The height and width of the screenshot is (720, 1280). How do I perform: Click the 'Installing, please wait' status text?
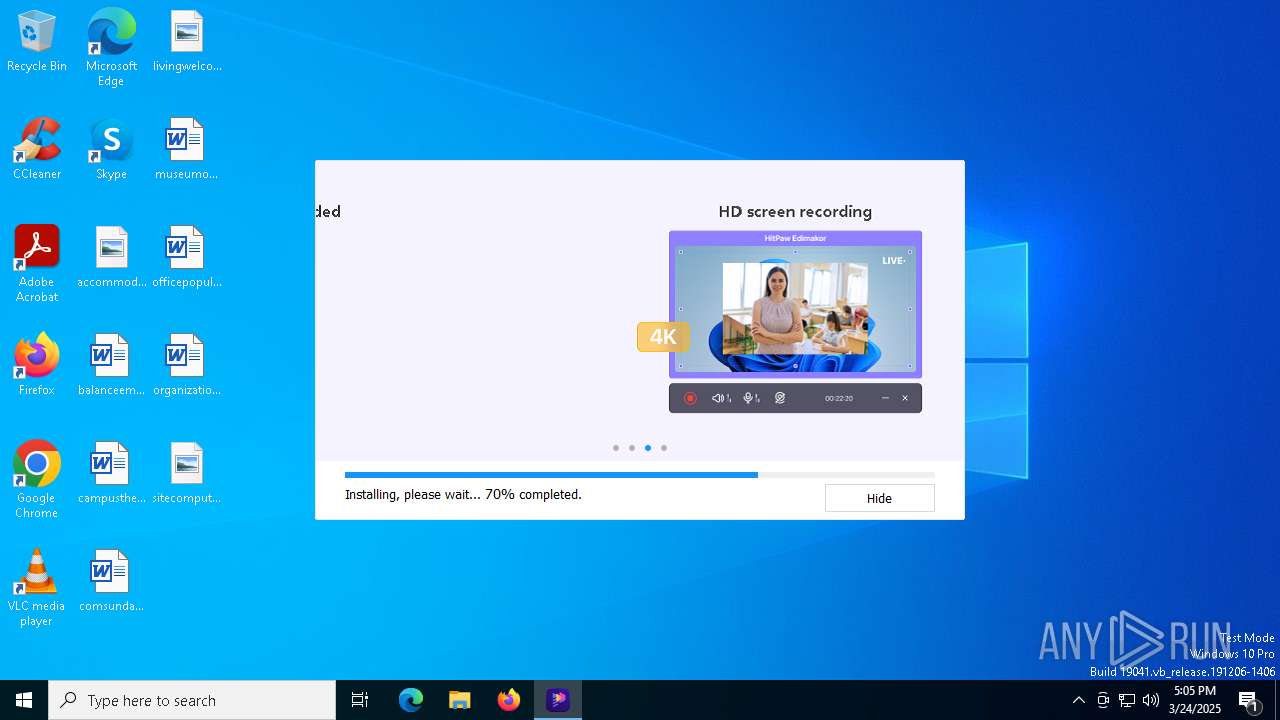463,494
